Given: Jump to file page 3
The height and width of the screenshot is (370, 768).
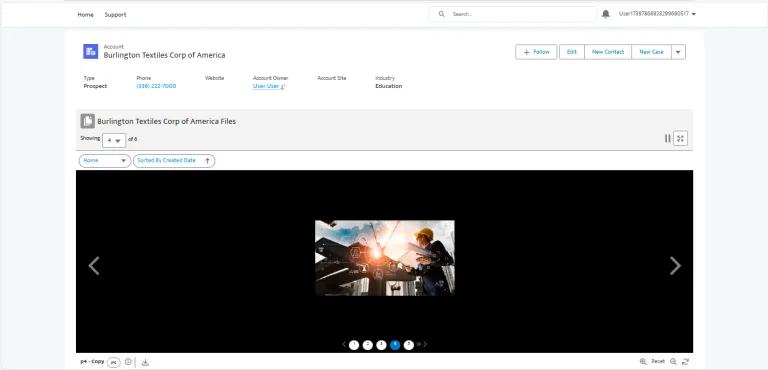Looking at the screenshot, I should click(382, 345).
